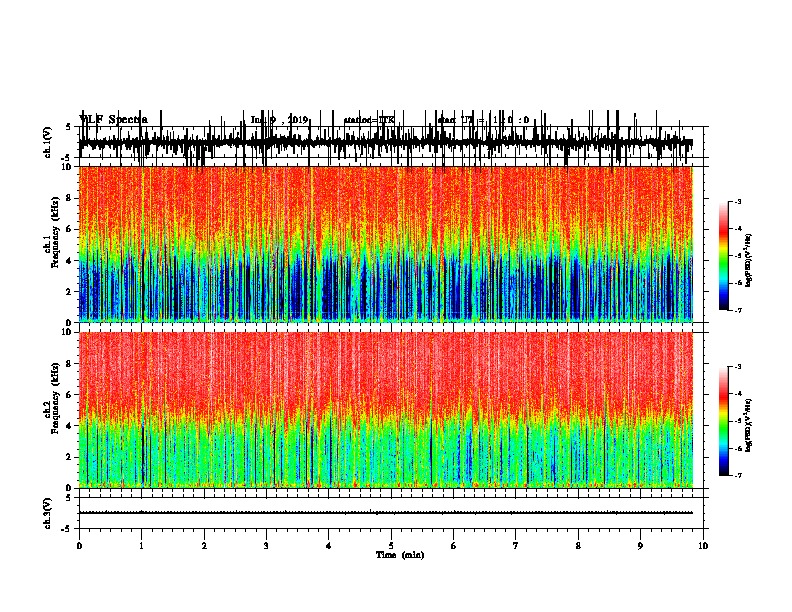Click the ch.1 colorbar log(PSD) label
The height and width of the screenshot is (612, 792).
click(749, 261)
